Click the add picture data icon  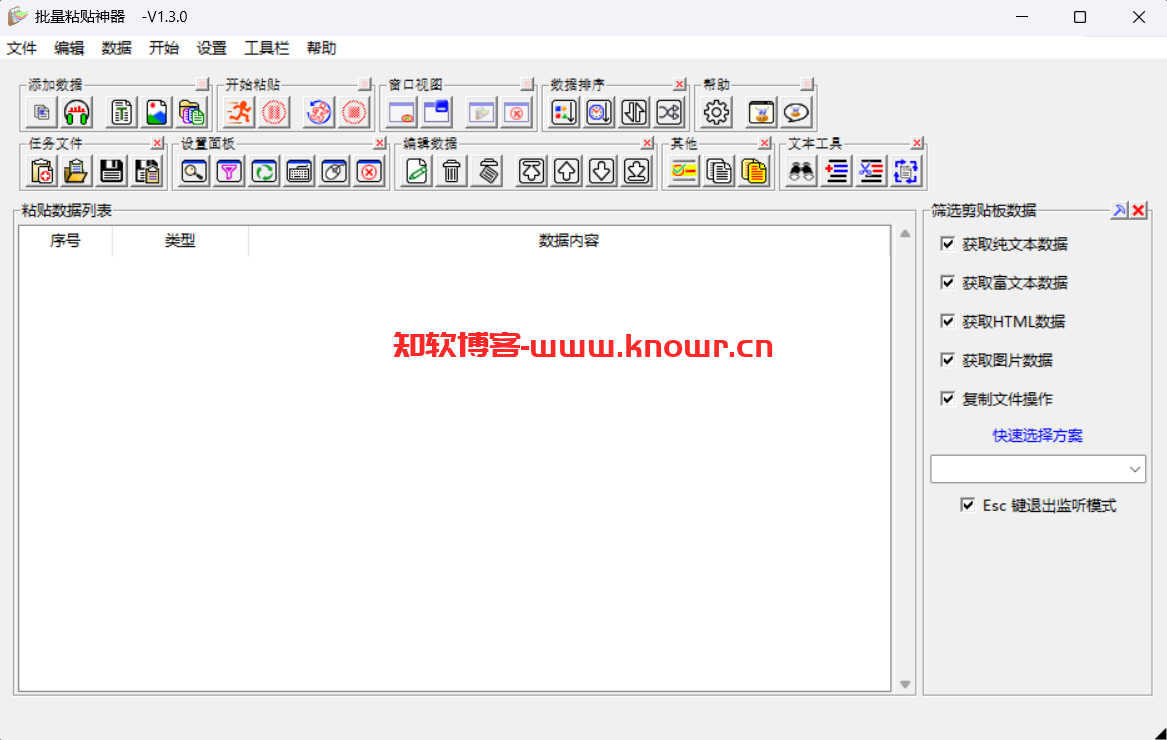(156, 112)
